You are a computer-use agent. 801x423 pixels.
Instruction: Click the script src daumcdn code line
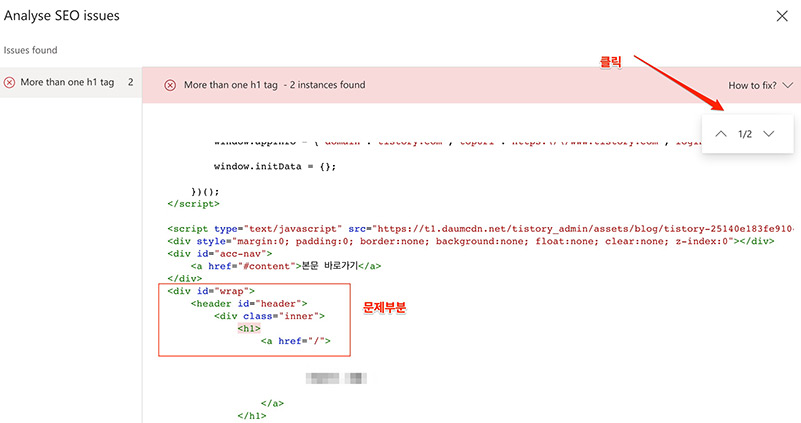click(480, 229)
